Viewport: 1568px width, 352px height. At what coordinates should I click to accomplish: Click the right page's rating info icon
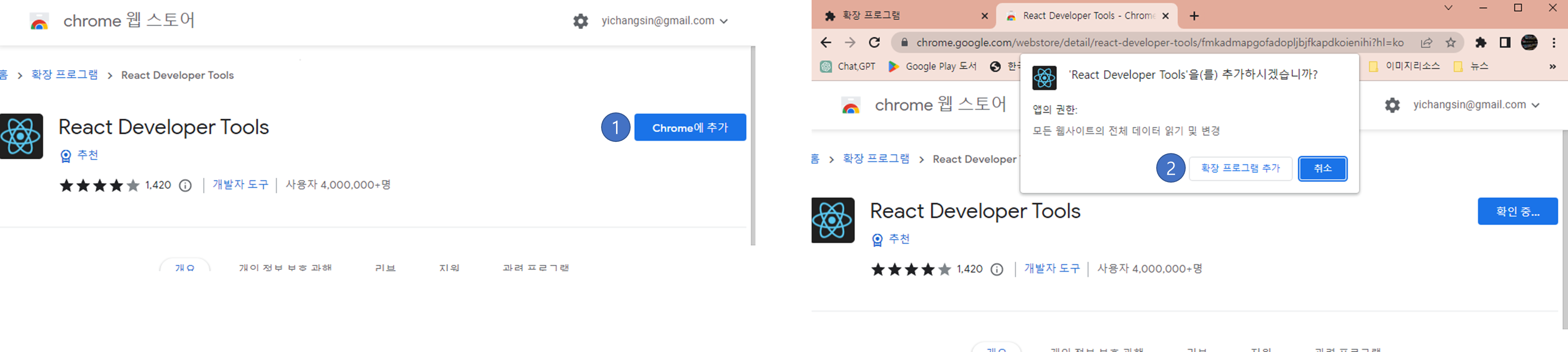coord(996,269)
